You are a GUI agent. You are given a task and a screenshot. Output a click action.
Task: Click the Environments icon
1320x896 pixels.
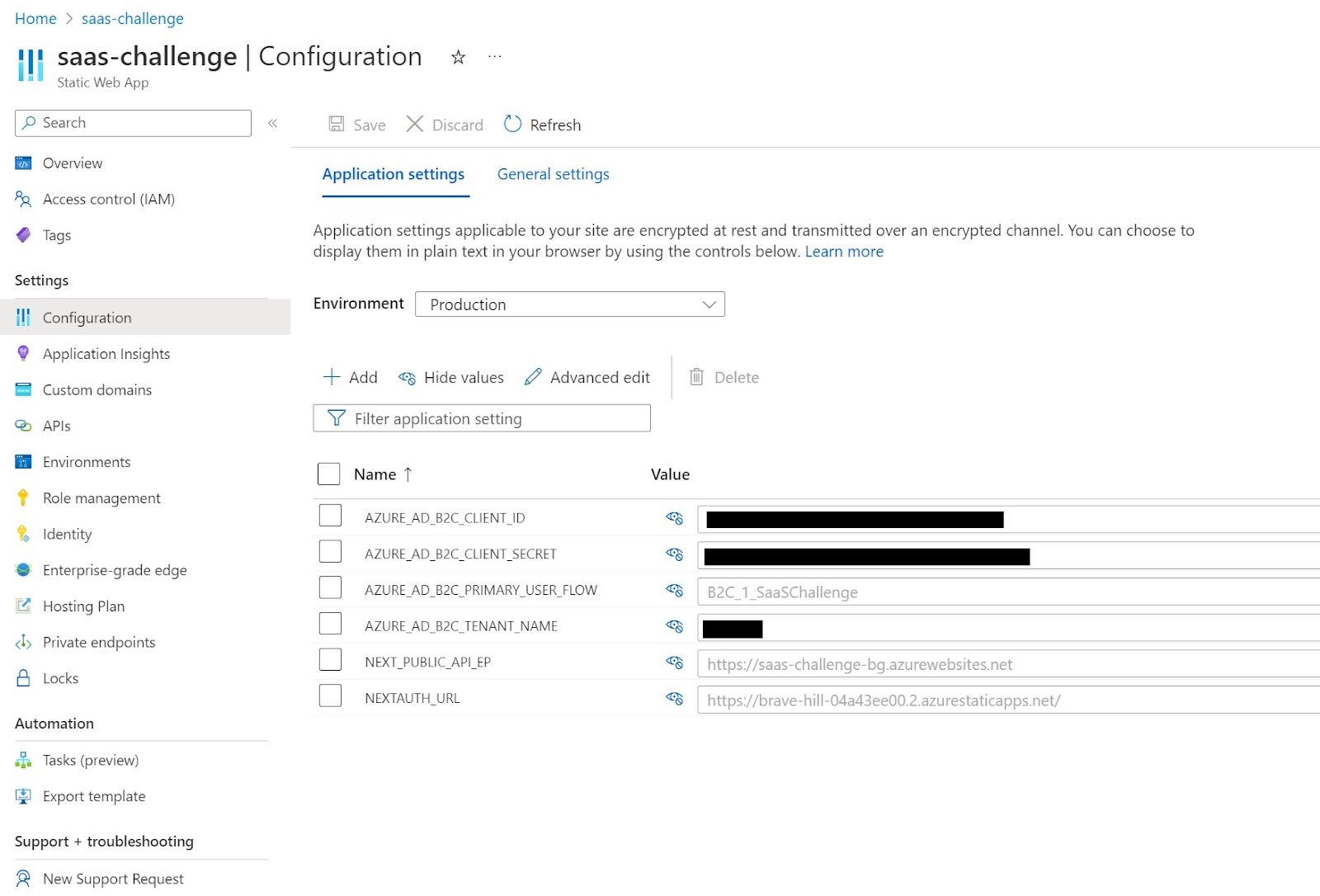coord(23,462)
